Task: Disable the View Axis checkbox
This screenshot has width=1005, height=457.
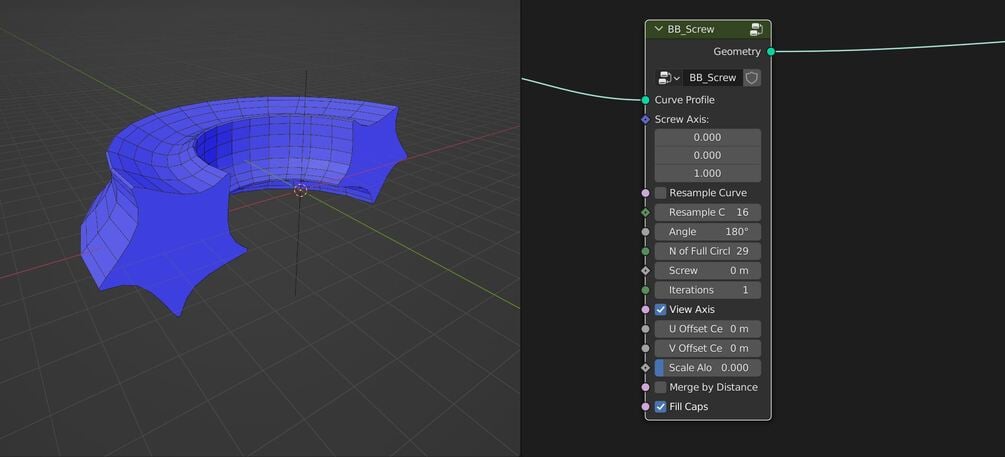Action: click(661, 310)
